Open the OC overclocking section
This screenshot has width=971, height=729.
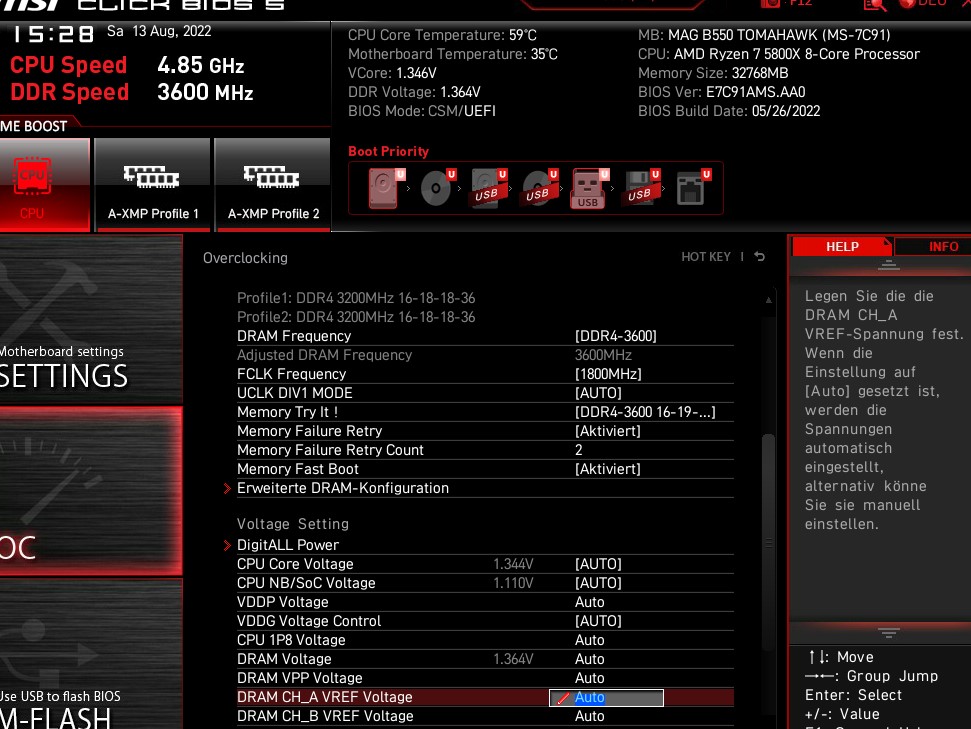(91, 491)
